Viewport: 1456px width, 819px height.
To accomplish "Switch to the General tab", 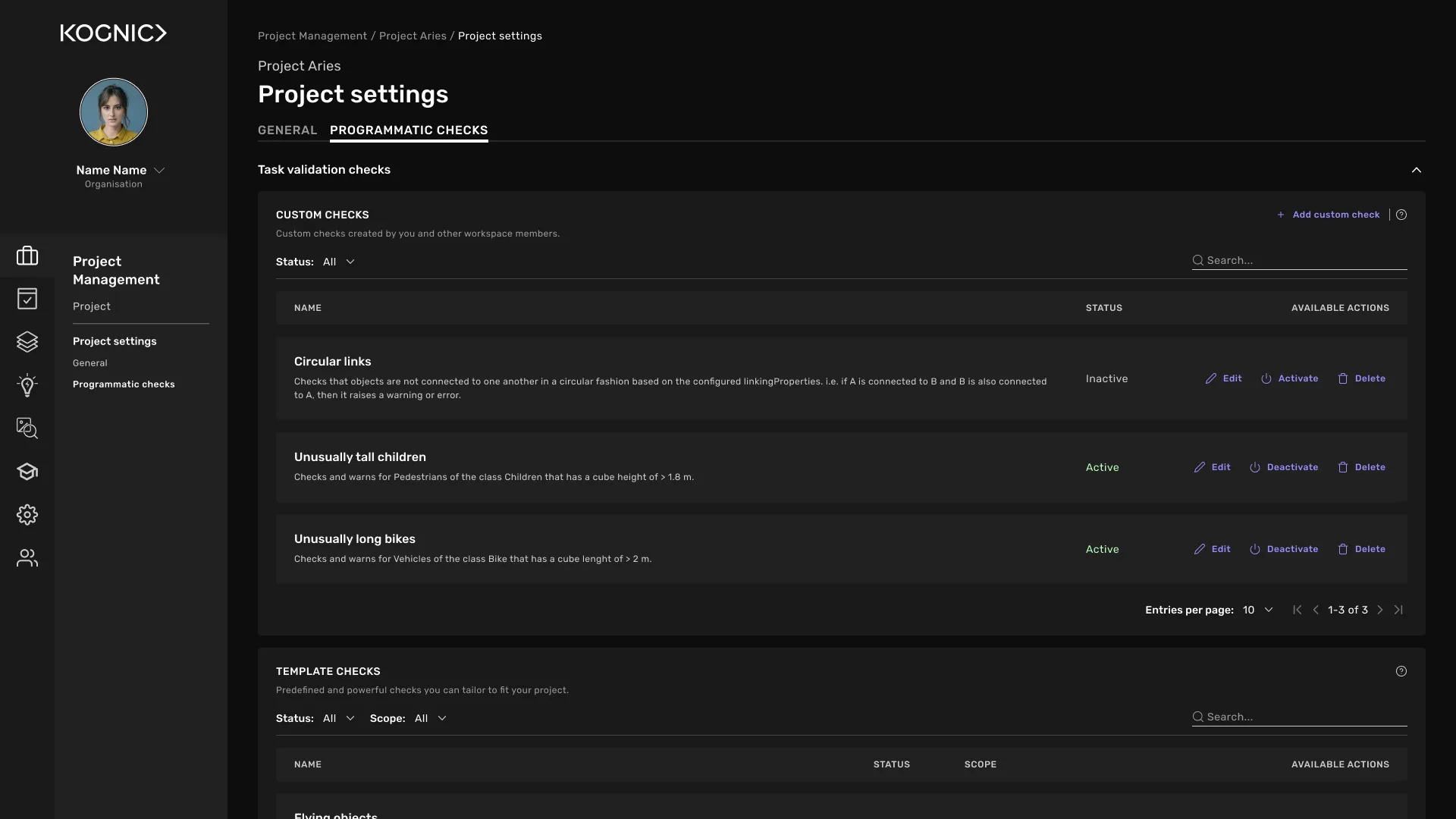I will 287,130.
